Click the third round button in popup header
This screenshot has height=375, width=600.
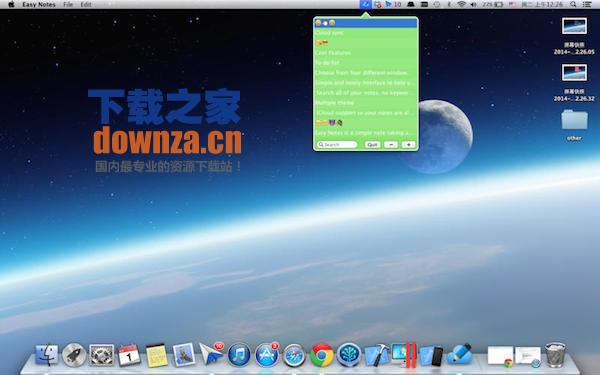[332, 23]
